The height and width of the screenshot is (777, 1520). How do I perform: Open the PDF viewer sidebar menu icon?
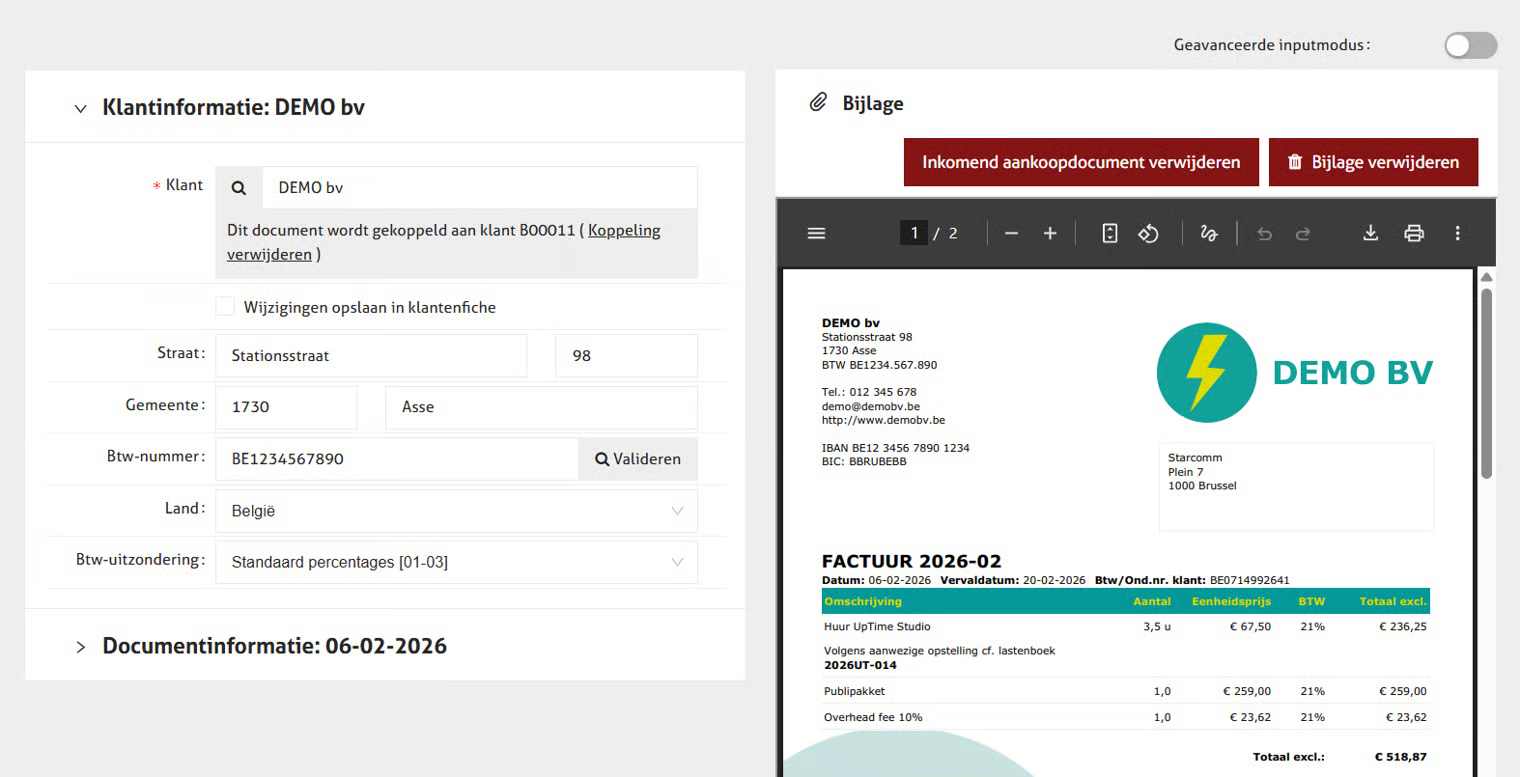pyautogui.click(x=816, y=233)
